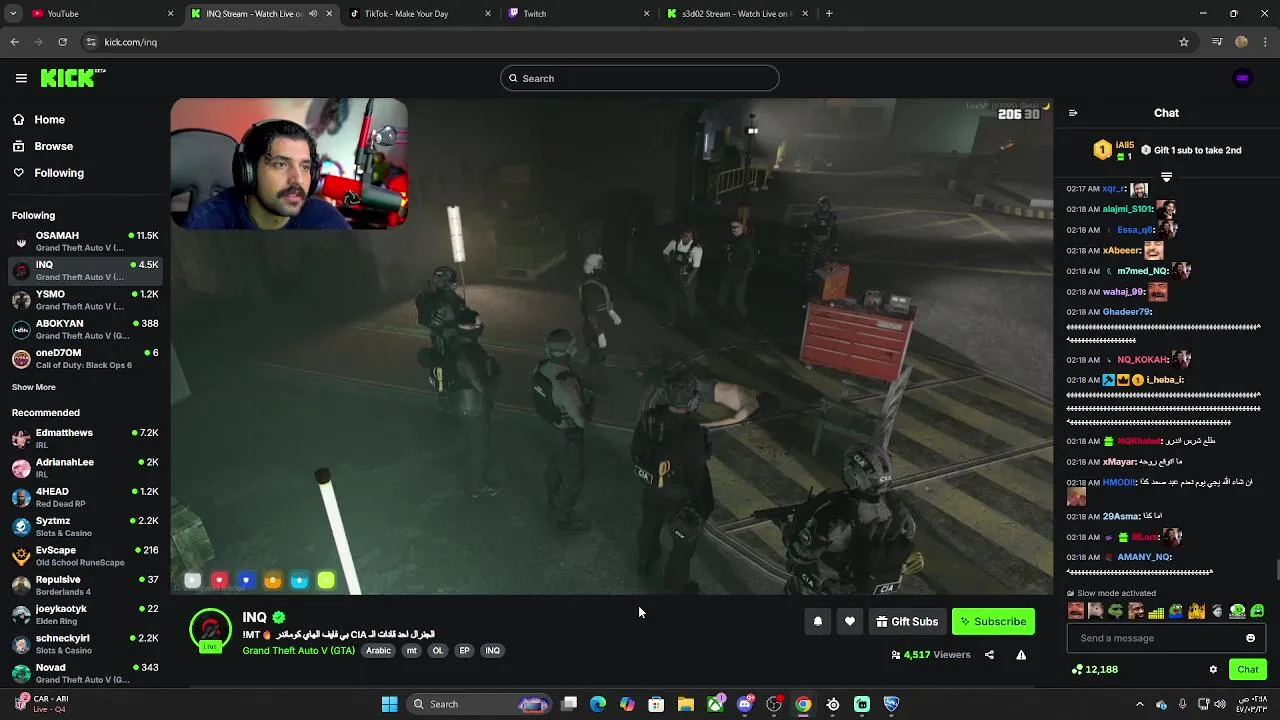Click the KICK logo

(73, 78)
